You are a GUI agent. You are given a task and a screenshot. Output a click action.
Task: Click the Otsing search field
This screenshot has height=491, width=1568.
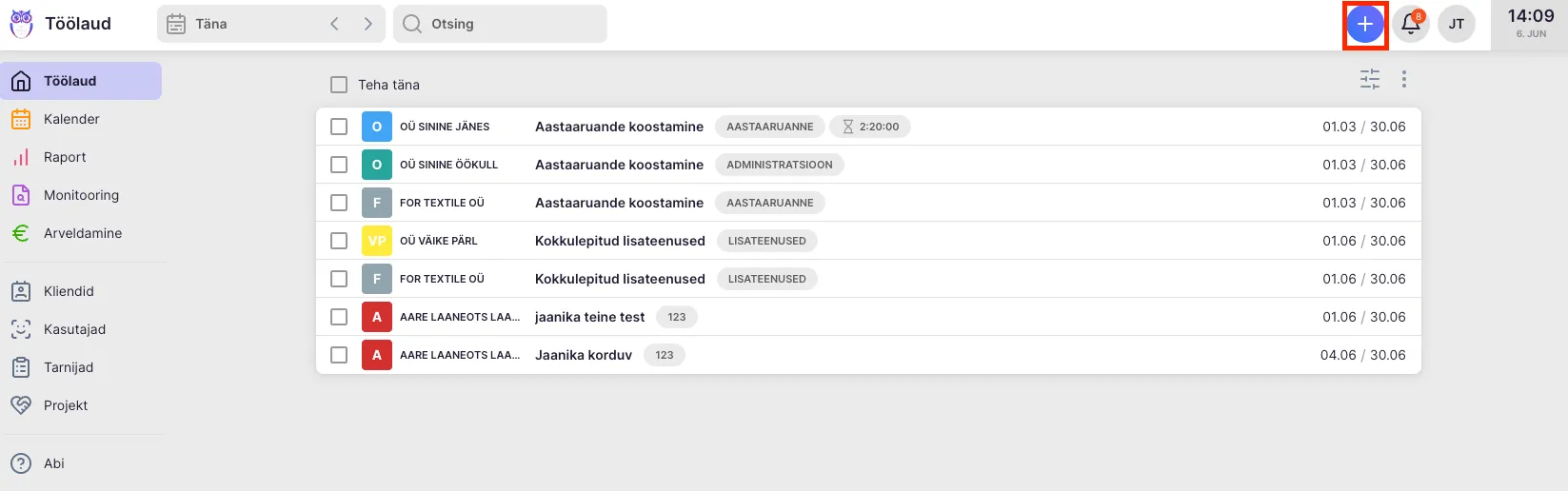pyautogui.click(x=500, y=24)
